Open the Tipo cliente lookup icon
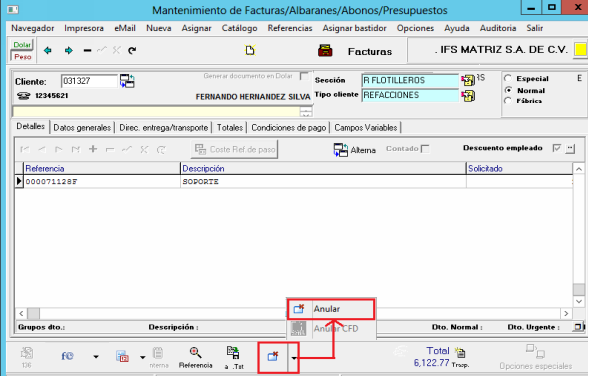Screen dimensions: 591x377 pos(468,95)
